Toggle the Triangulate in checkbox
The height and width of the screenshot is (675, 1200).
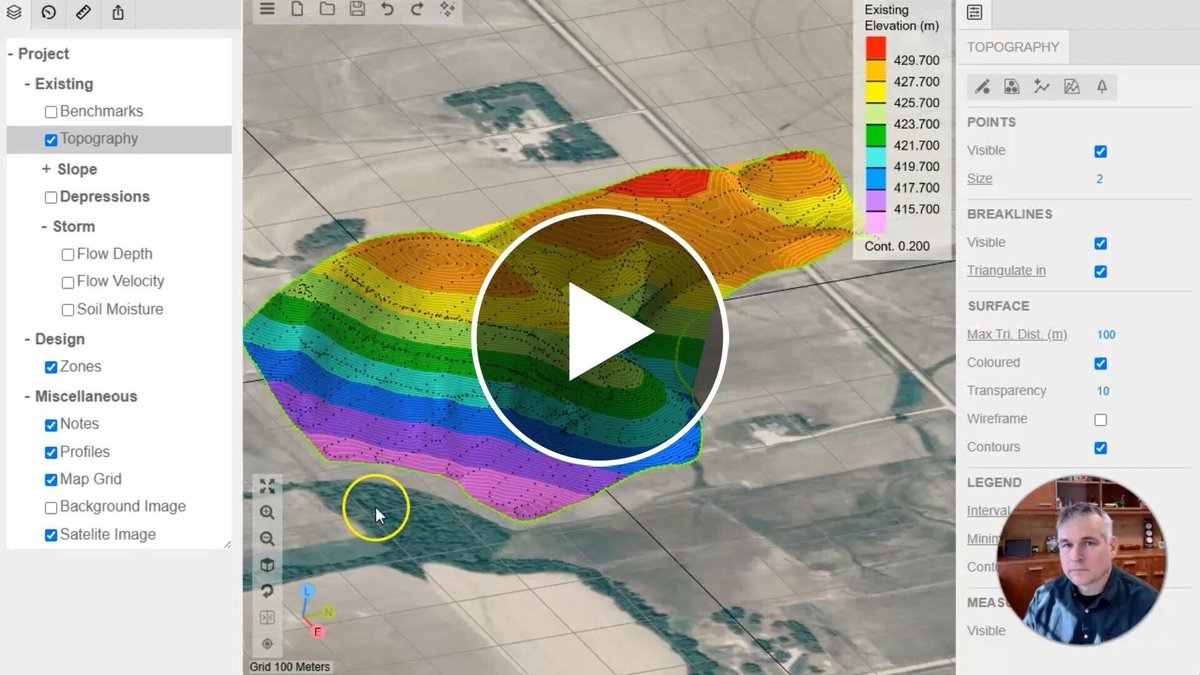click(x=1101, y=272)
